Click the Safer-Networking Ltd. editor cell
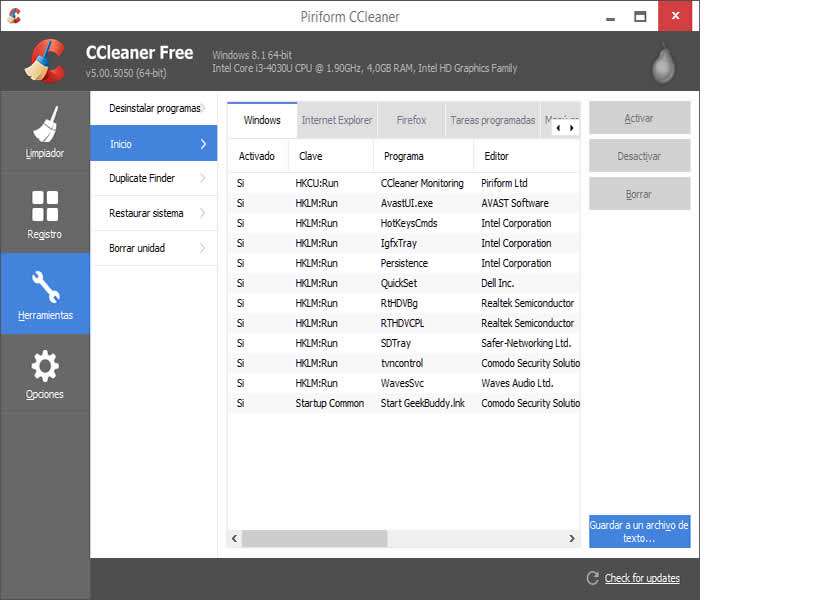The width and height of the screenshot is (822, 600). [x=526, y=343]
